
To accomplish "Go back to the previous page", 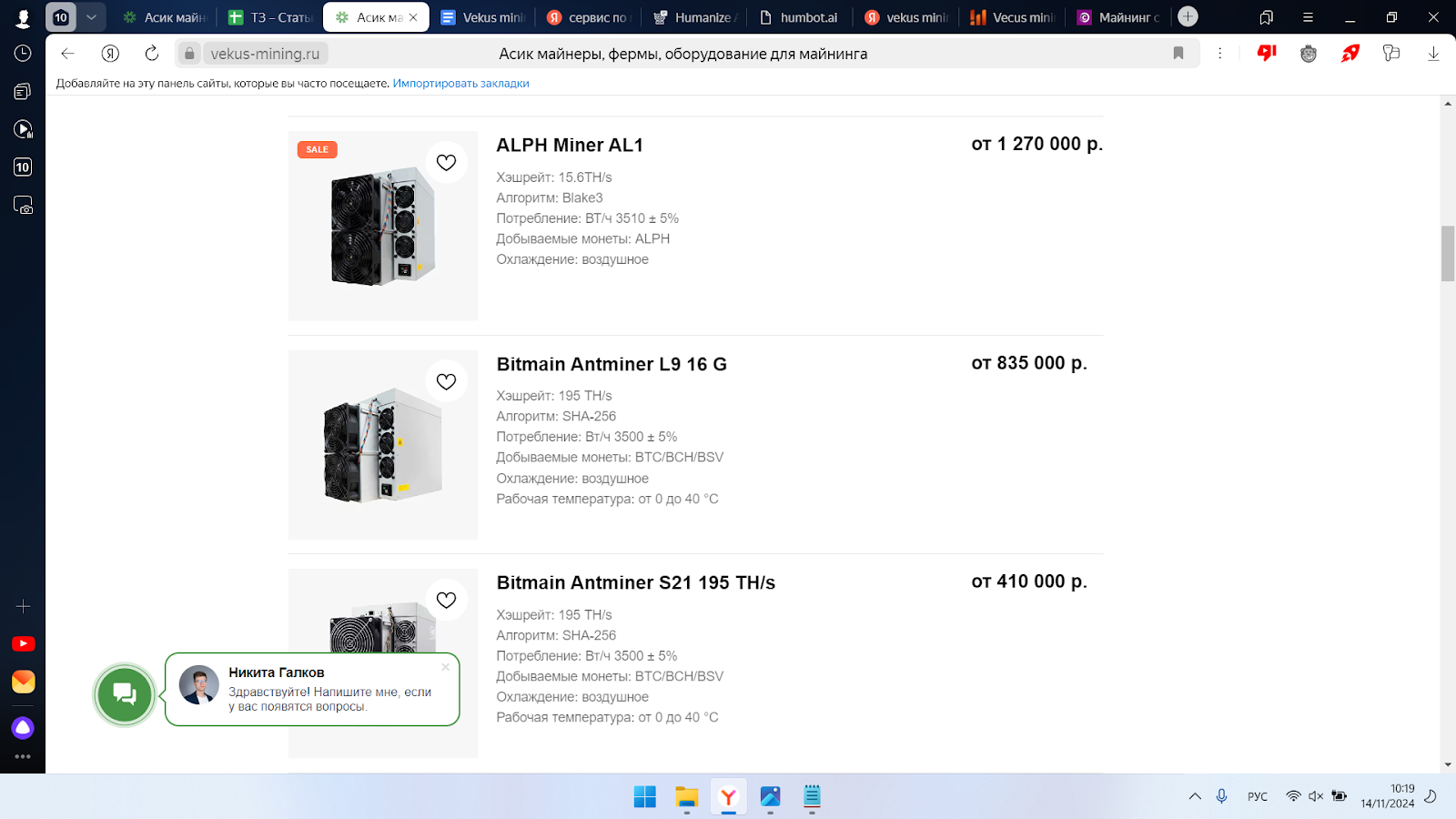I will [67, 54].
